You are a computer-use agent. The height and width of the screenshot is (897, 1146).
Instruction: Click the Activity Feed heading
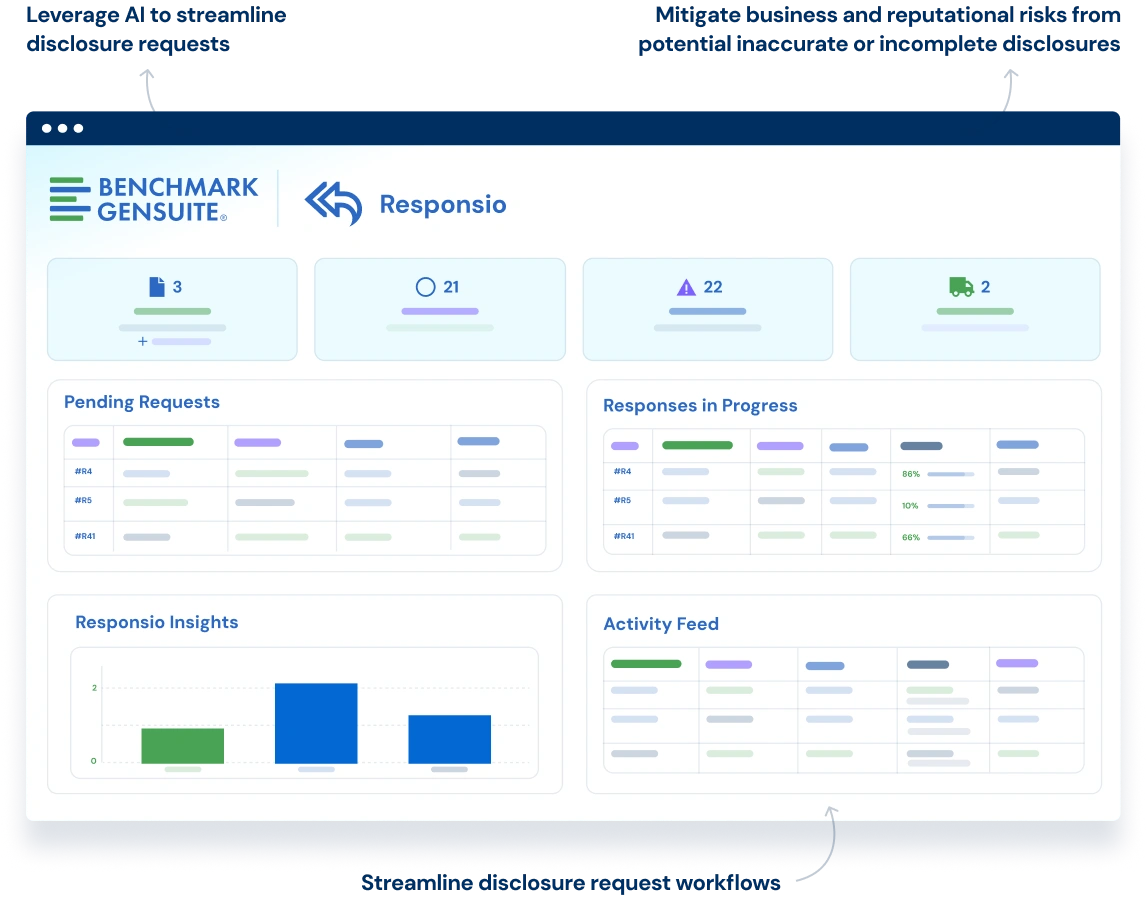[x=661, y=624]
